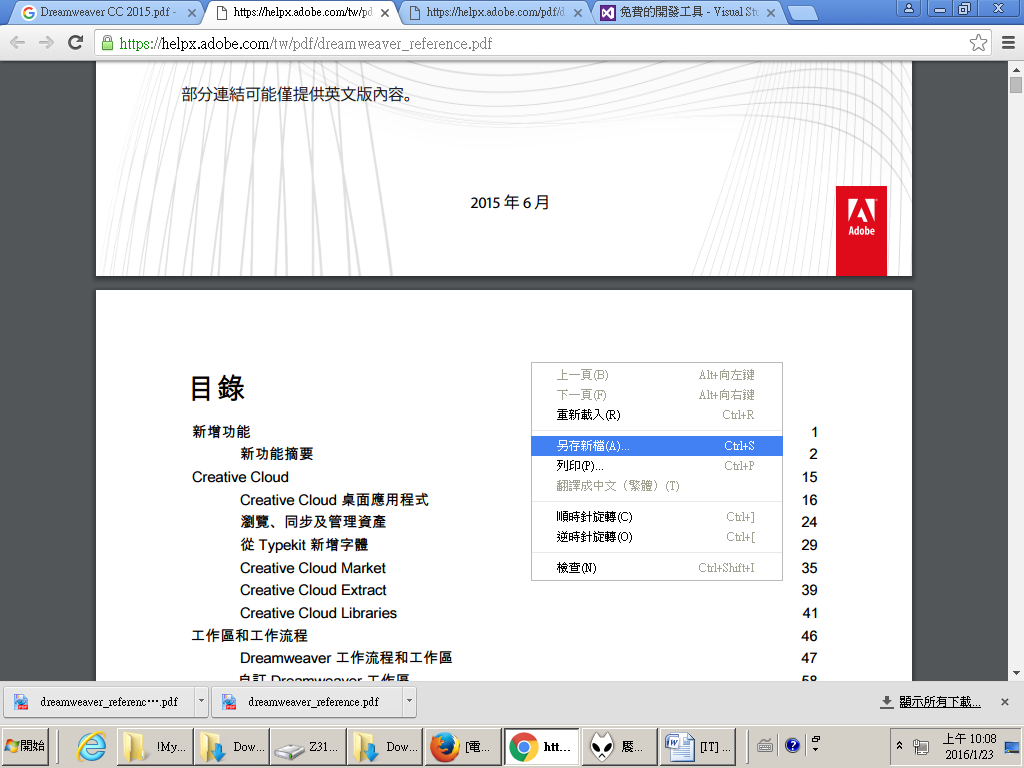Switch to the Word [IT] taskbar item
Viewport: 1024px width, 768px height.
697,746
